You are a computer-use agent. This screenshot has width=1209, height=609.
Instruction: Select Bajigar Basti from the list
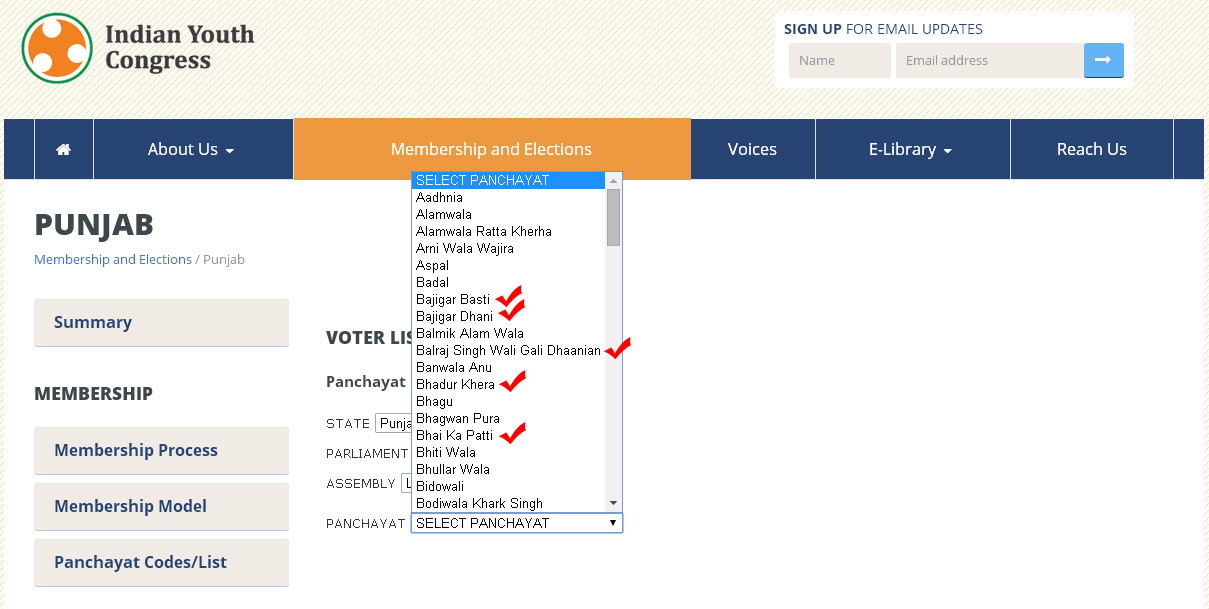click(453, 299)
